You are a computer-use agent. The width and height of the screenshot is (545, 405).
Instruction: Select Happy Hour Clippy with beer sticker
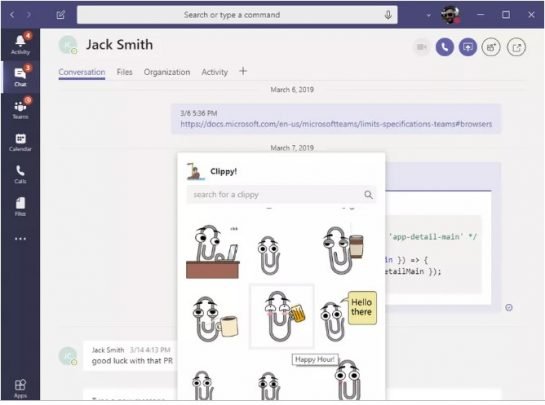click(282, 316)
